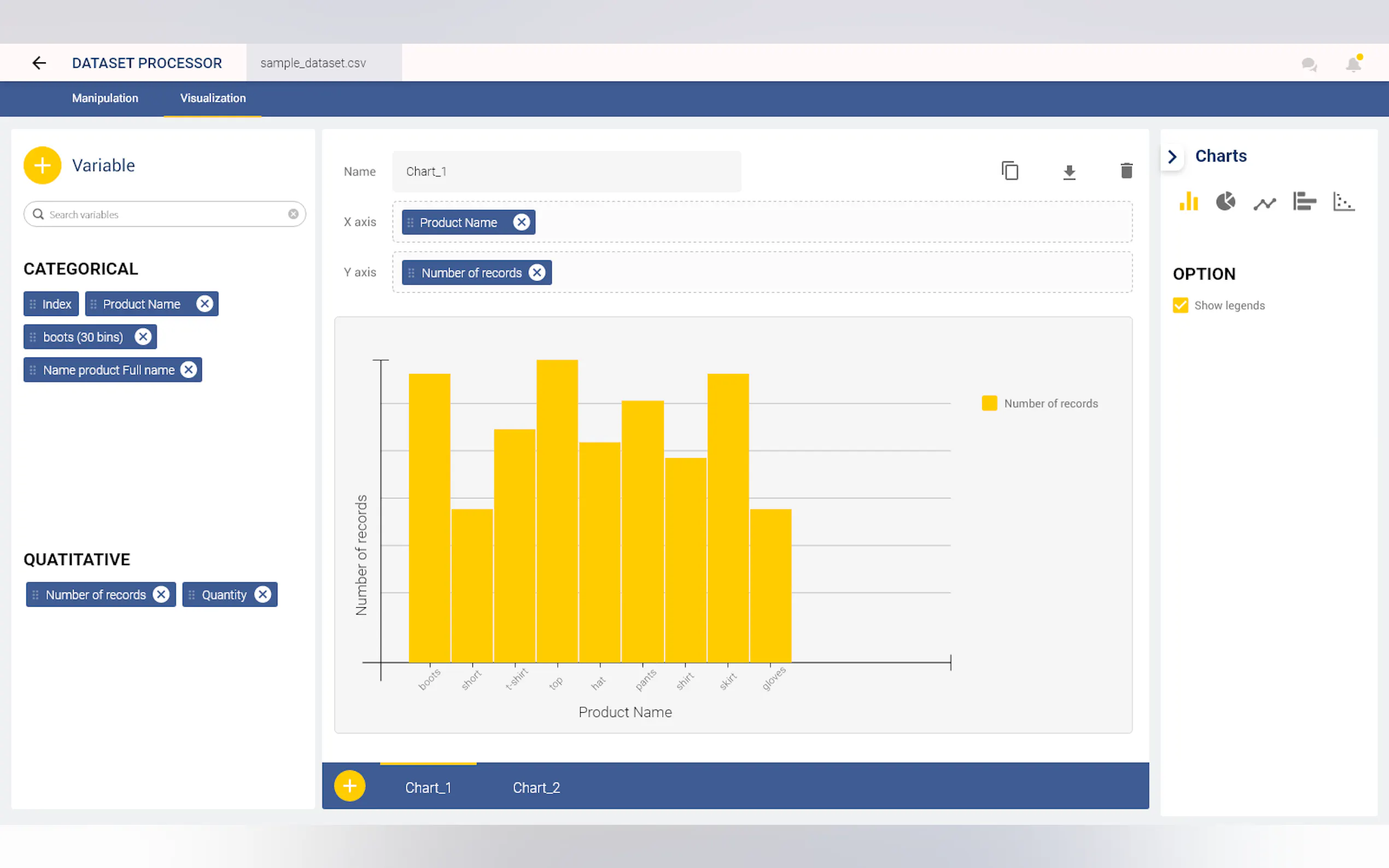This screenshot has width=1389, height=868.
Task: Remove Product Name from X axis
Action: point(521,222)
